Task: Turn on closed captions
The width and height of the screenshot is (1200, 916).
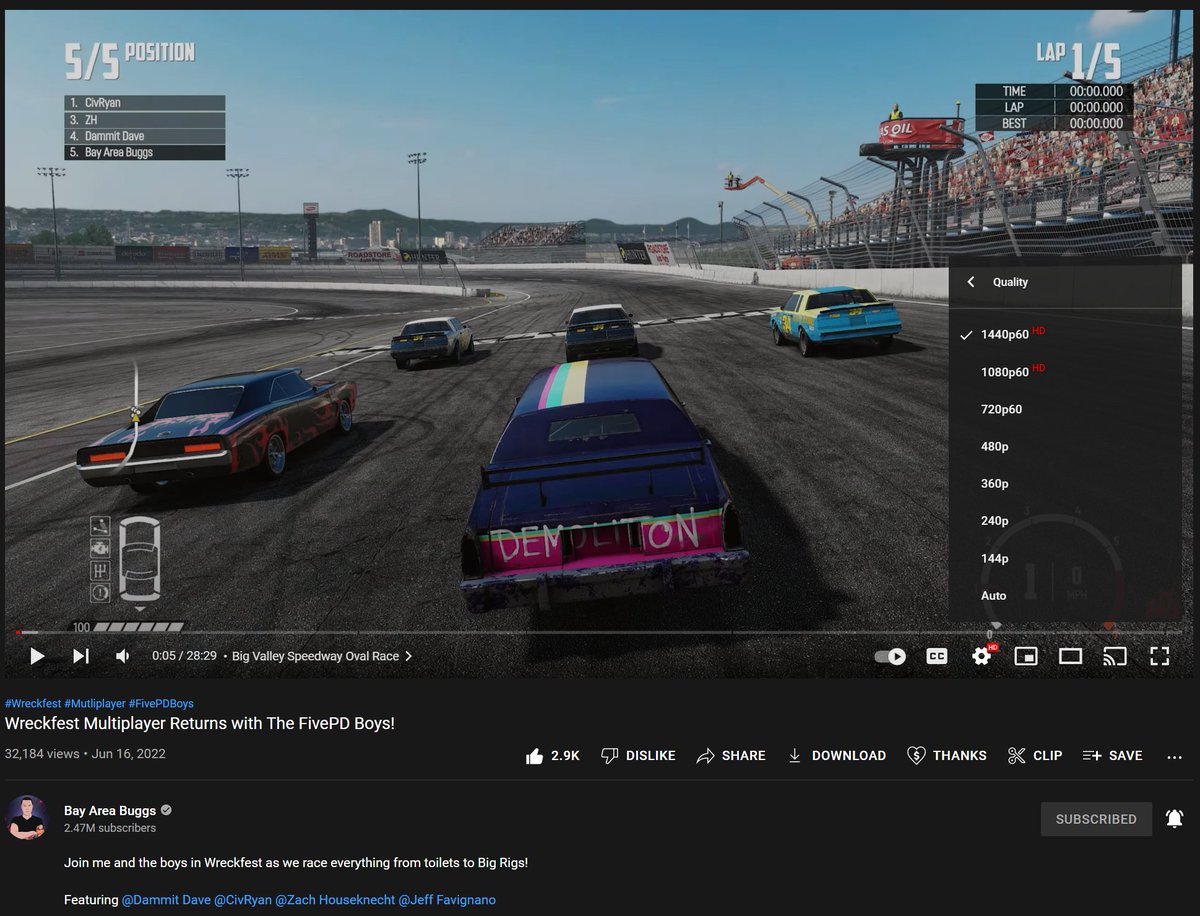Action: point(937,656)
